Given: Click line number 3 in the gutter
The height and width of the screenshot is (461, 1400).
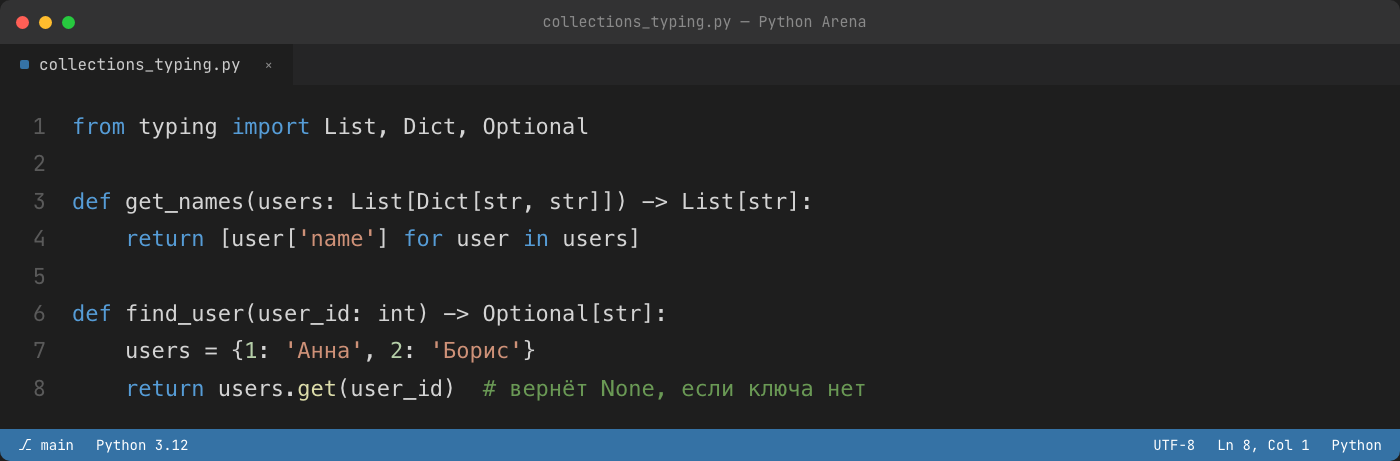Looking at the screenshot, I should coord(39,202).
